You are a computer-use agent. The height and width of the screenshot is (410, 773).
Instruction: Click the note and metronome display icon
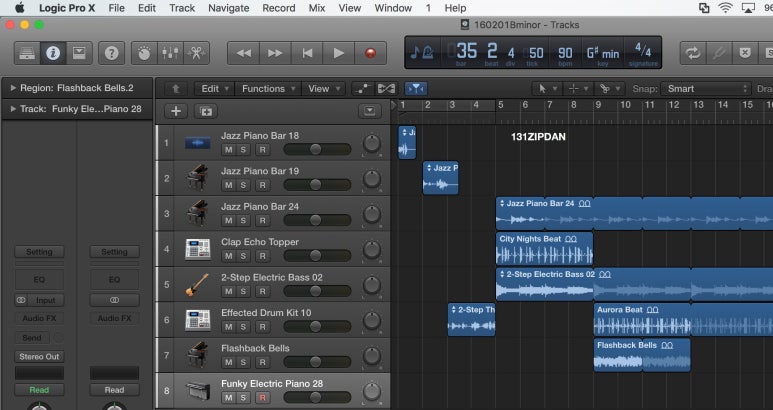click(422, 52)
